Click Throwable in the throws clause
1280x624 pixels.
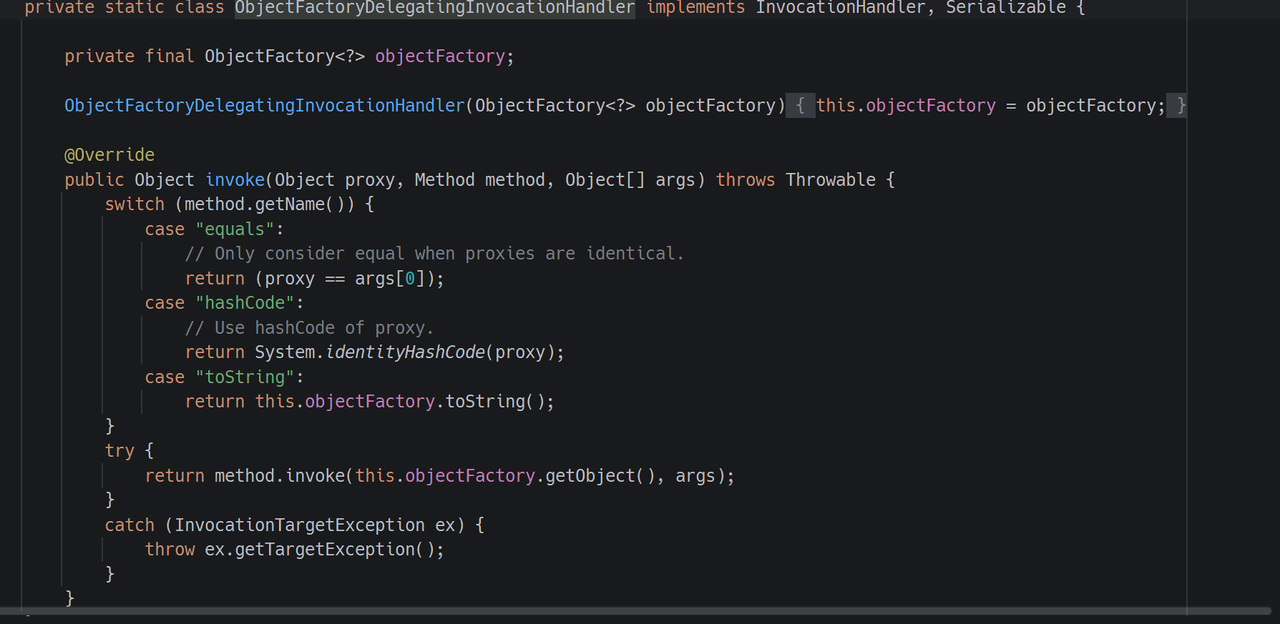click(830, 180)
